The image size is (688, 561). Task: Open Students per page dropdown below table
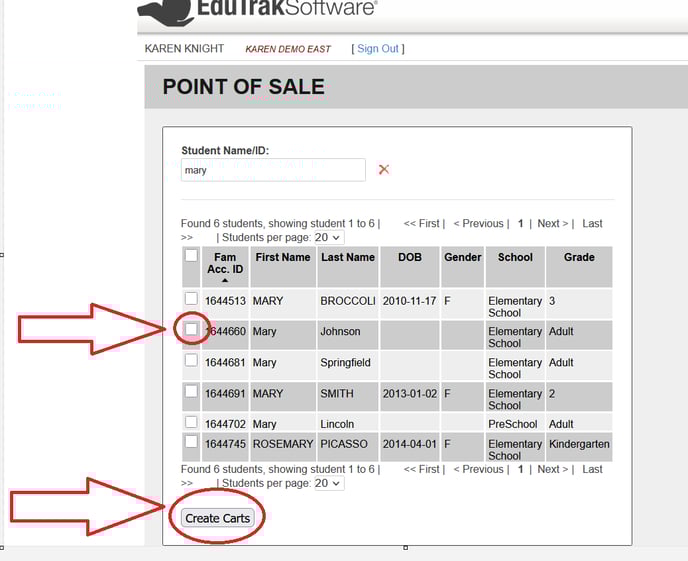328,483
